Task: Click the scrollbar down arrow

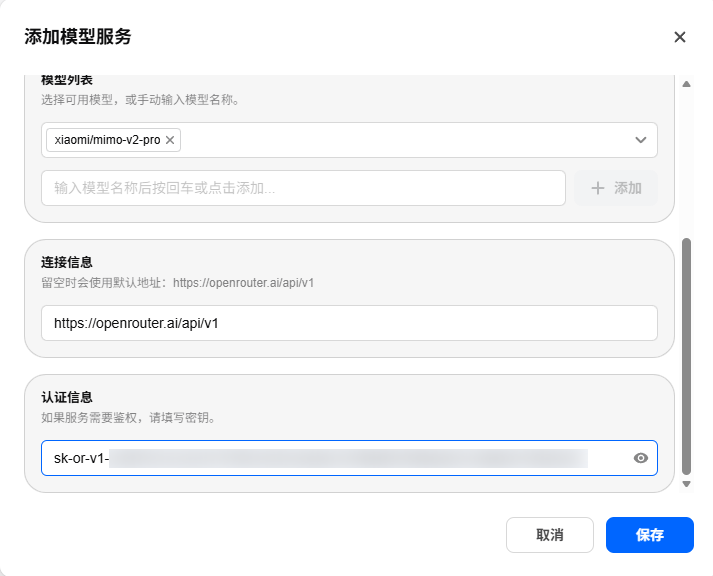Action: 687,485
